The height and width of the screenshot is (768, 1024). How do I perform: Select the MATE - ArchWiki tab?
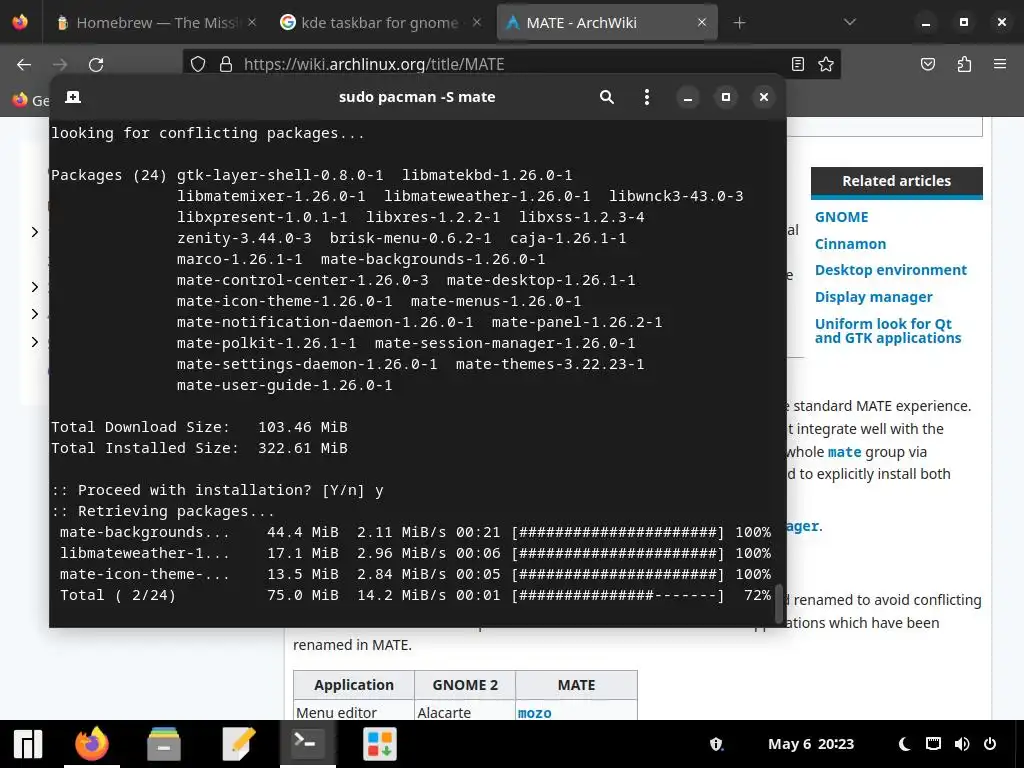[x=605, y=23]
